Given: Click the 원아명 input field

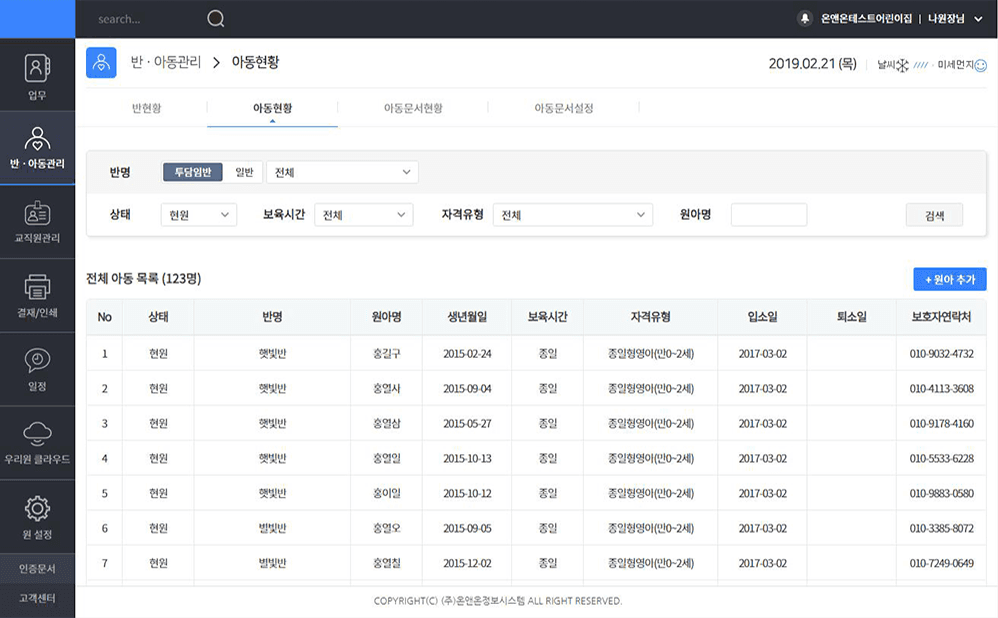Looking at the screenshot, I should tap(768, 215).
